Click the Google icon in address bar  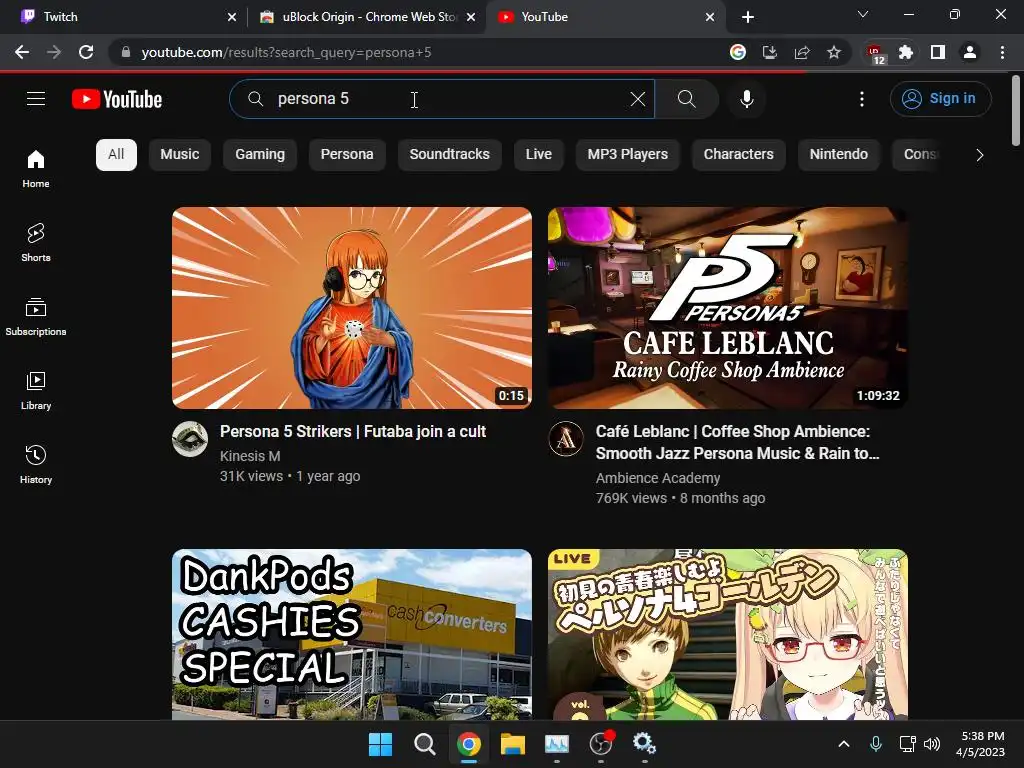737,52
